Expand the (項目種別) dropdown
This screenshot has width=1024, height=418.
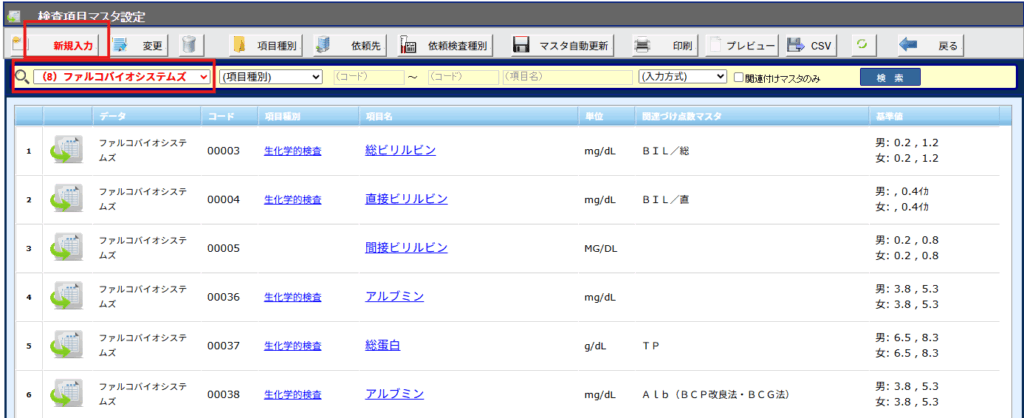270,76
